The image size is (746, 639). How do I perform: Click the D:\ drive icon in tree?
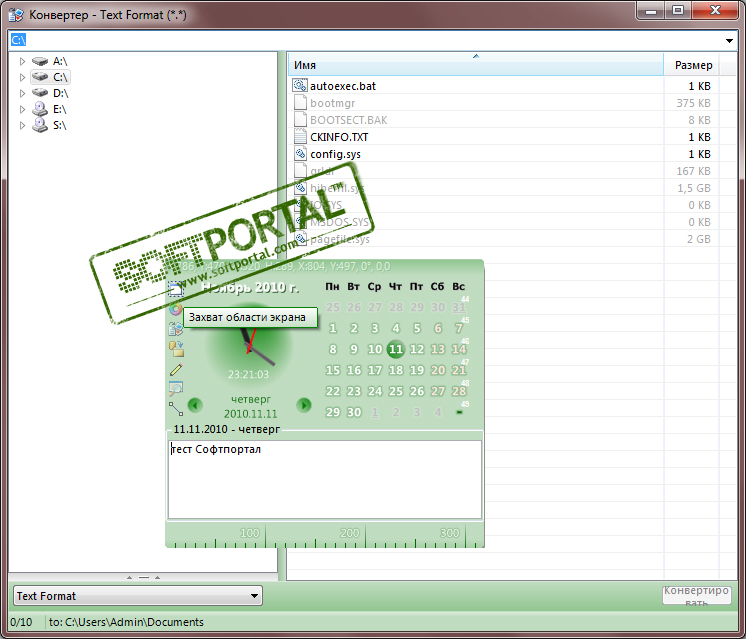coord(40,93)
